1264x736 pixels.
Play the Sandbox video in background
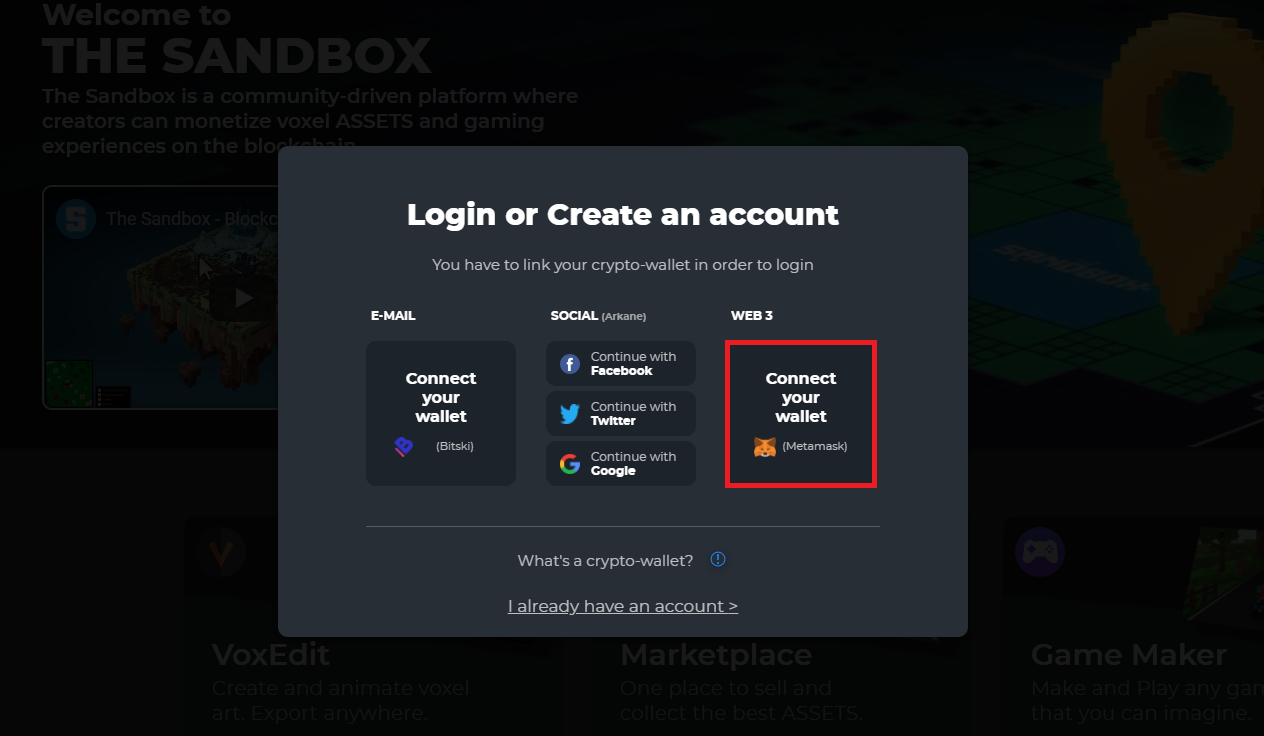click(x=243, y=297)
